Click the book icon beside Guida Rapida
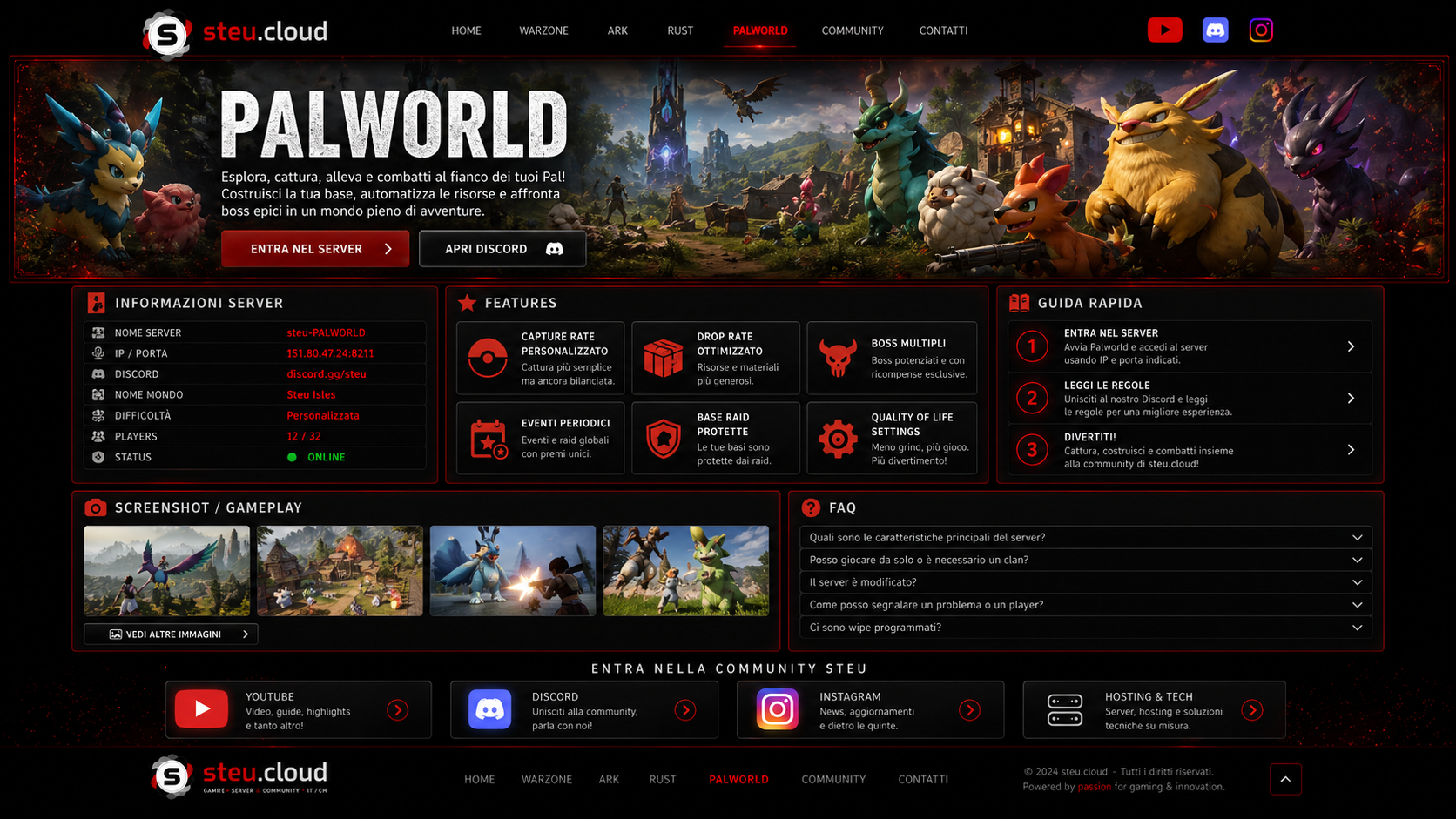The height and width of the screenshot is (819, 1456). point(1019,303)
